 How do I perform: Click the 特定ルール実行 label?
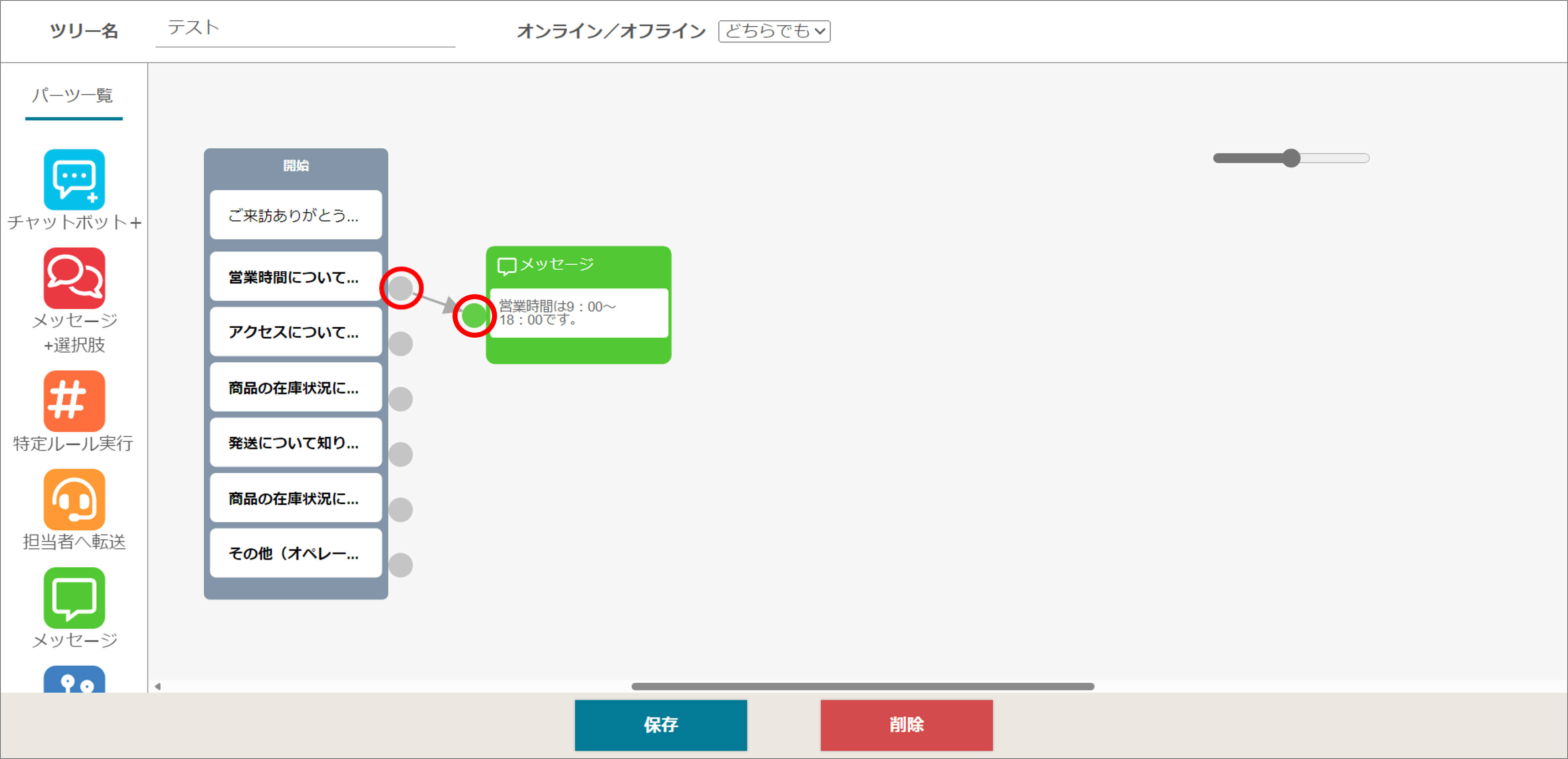pos(73,443)
